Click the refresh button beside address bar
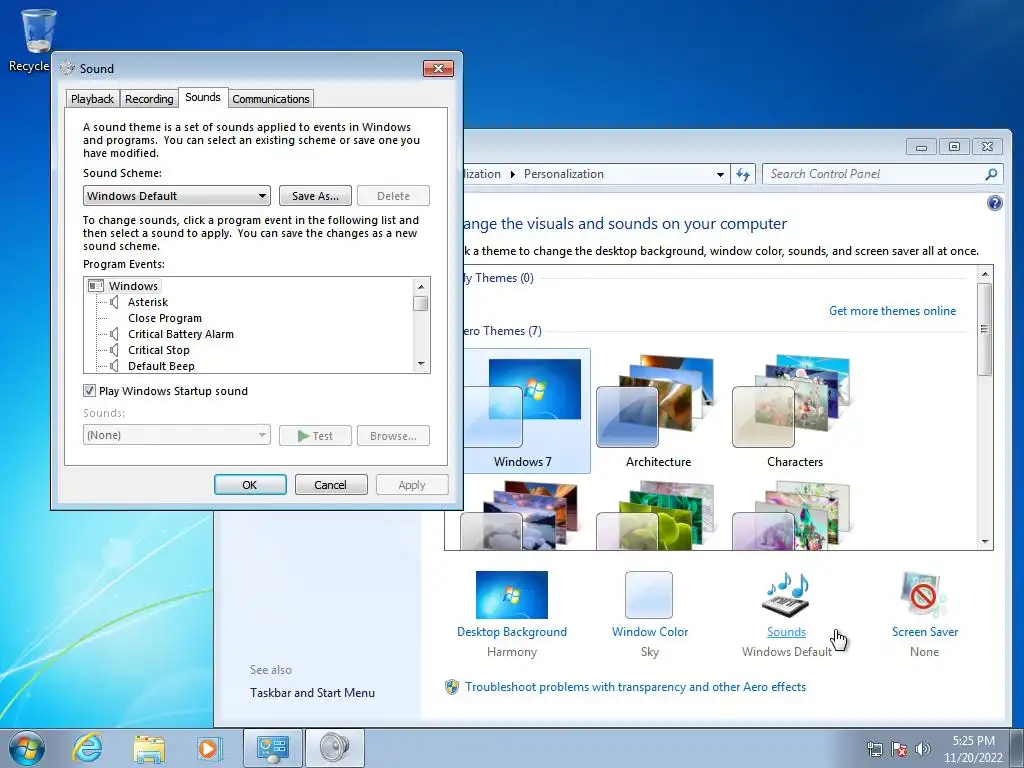The width and height of the screenshot is (1024, 768). click(743, 174)
